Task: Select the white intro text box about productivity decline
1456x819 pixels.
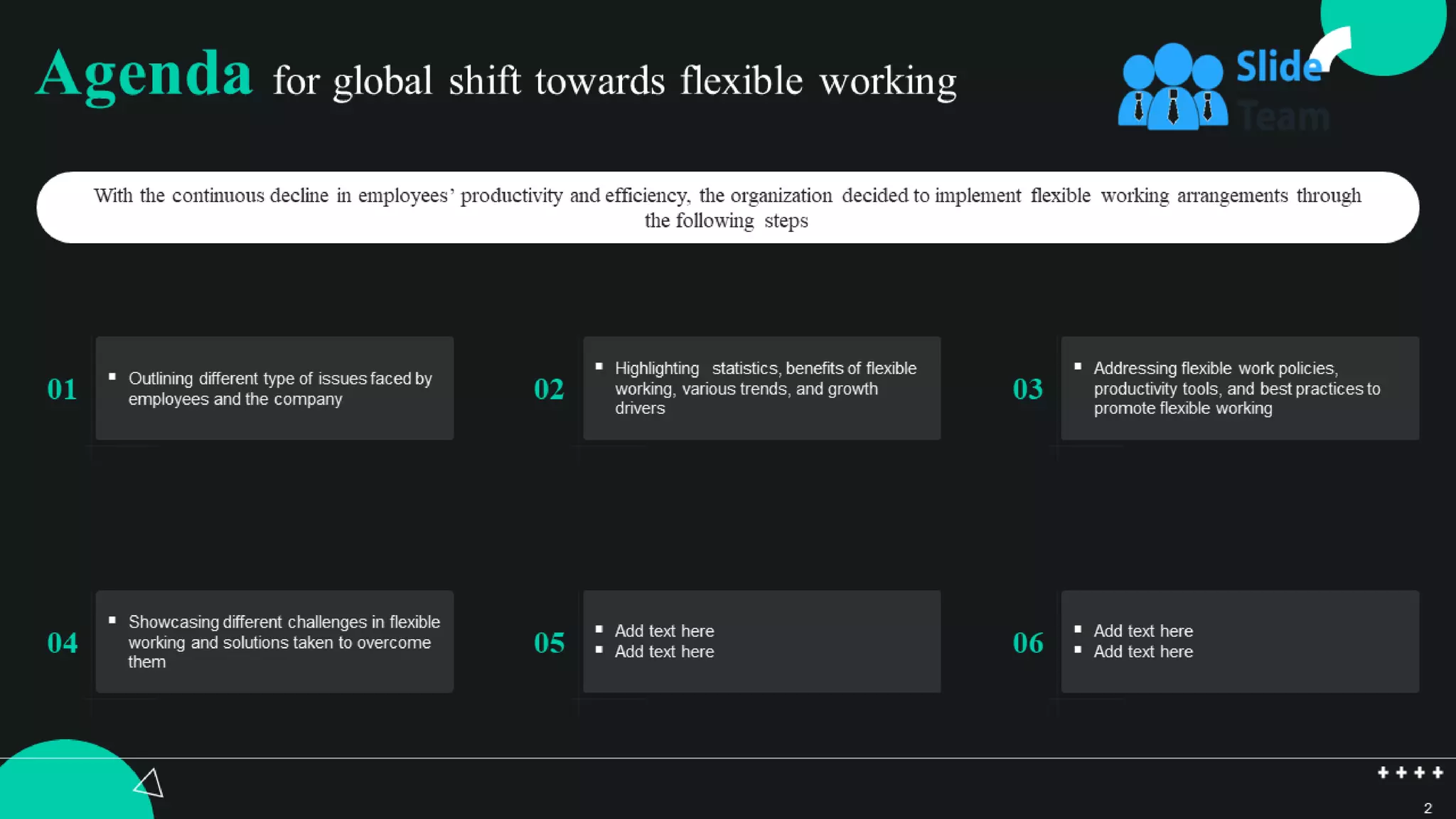Action: [727, 208]
